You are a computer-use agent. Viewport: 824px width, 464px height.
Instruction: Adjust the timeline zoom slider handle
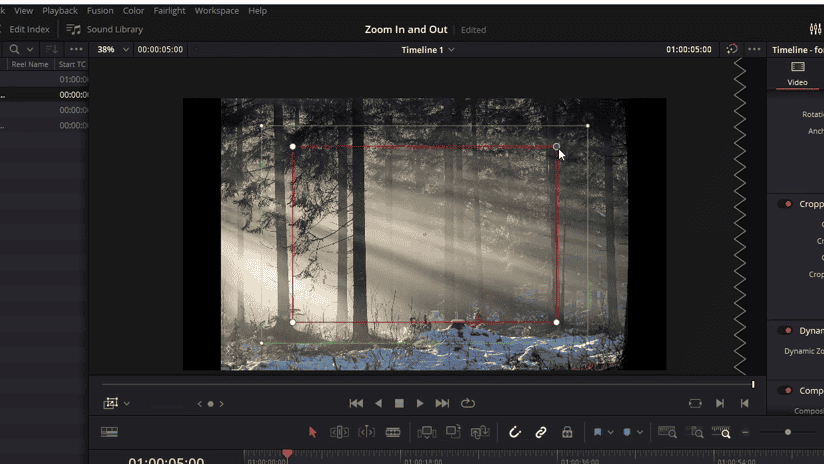coord(788,432)
